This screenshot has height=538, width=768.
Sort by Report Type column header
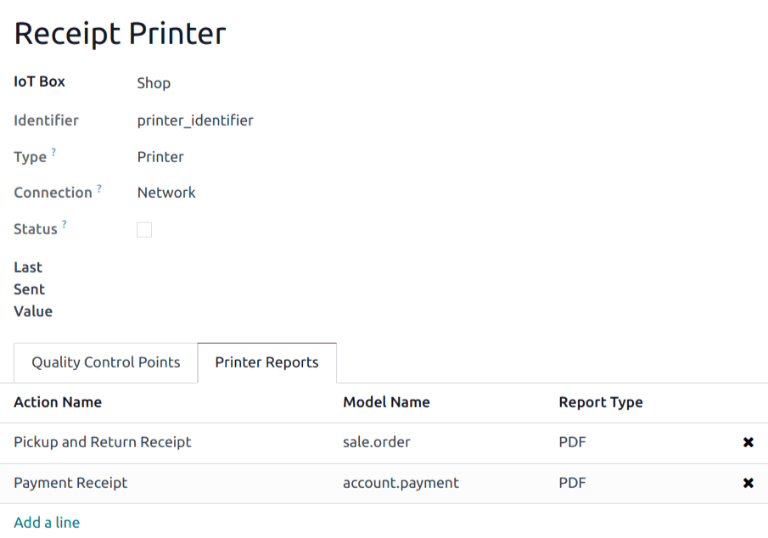pos(600,402)
